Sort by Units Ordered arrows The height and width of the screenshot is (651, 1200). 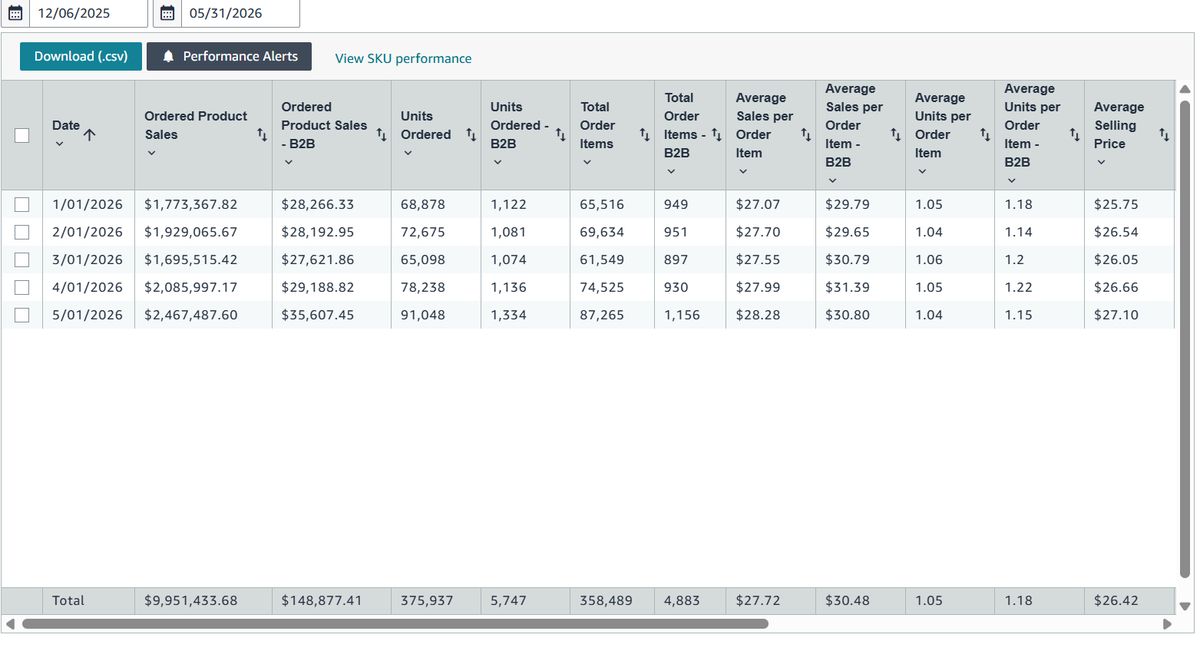click(x=471, y=134)
